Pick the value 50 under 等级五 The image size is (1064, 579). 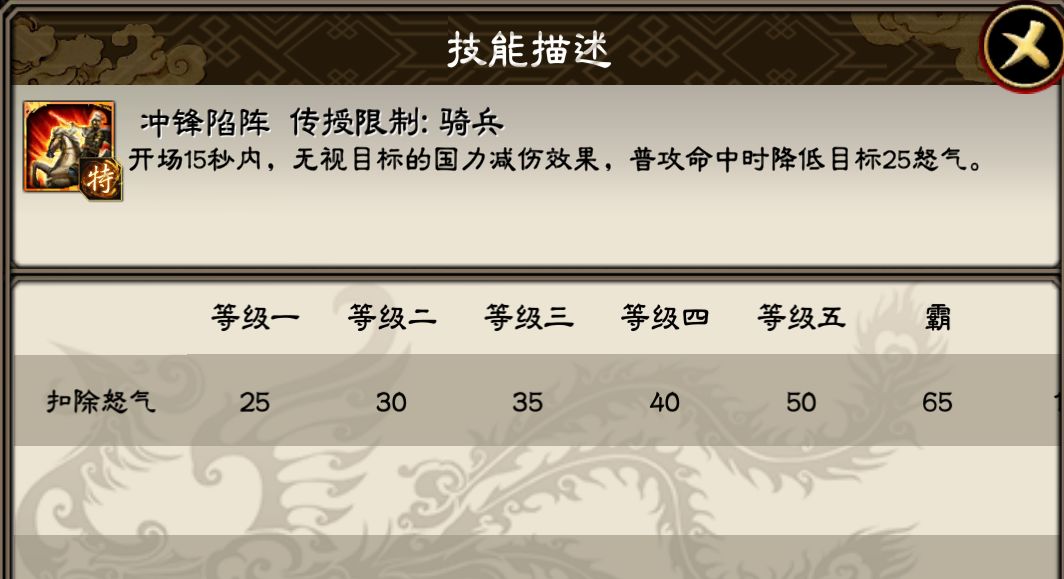tap(802, 402)
